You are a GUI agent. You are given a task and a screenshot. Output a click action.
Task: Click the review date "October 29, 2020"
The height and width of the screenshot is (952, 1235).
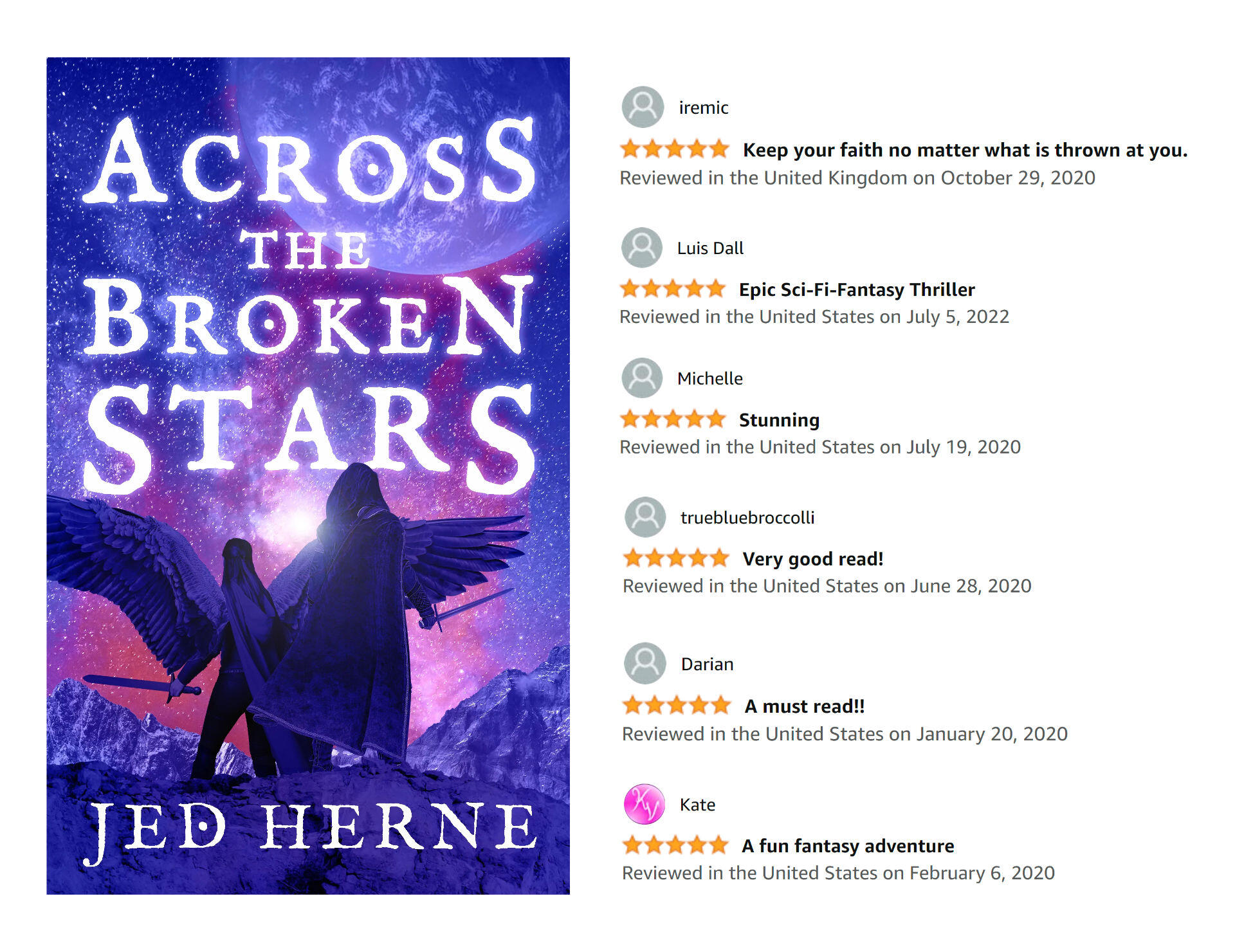pos(1018,178)
